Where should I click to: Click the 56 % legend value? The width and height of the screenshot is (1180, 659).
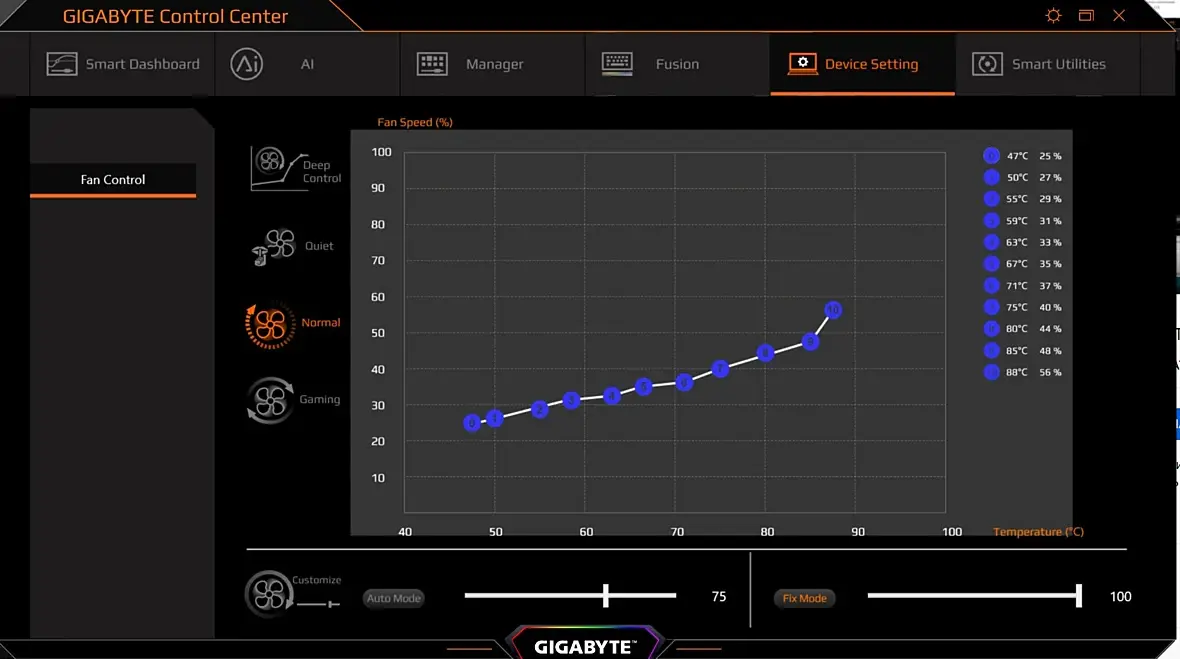(x=1050, y=372)
